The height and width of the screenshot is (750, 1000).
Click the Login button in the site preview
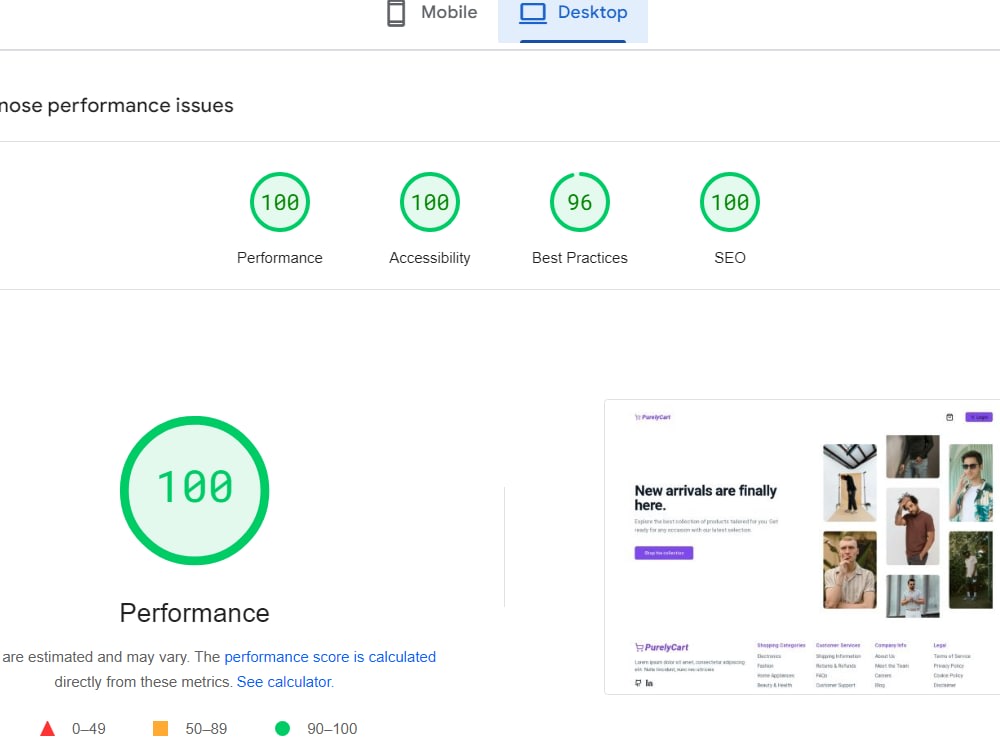click(977, 417)
